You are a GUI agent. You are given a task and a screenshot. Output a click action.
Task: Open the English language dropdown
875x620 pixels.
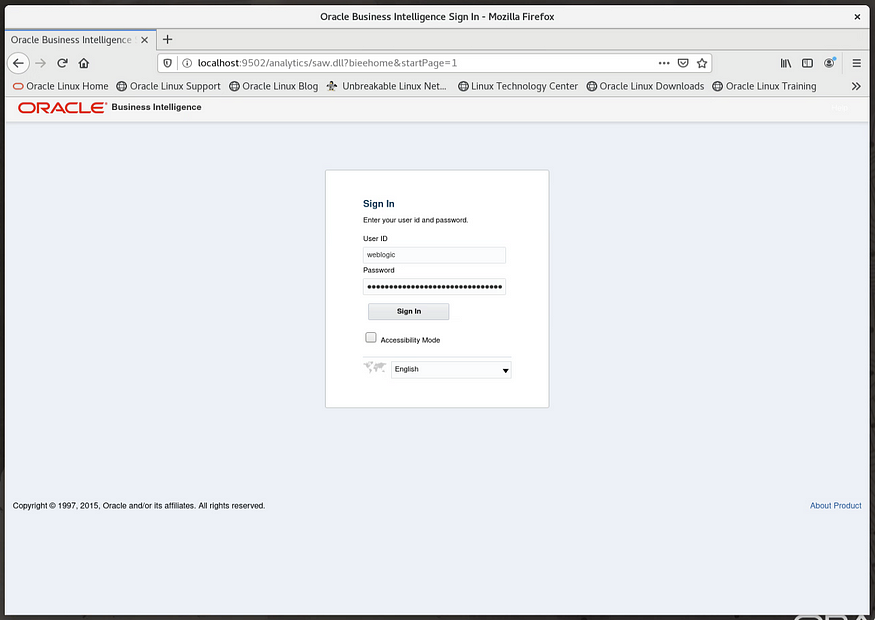451,369
